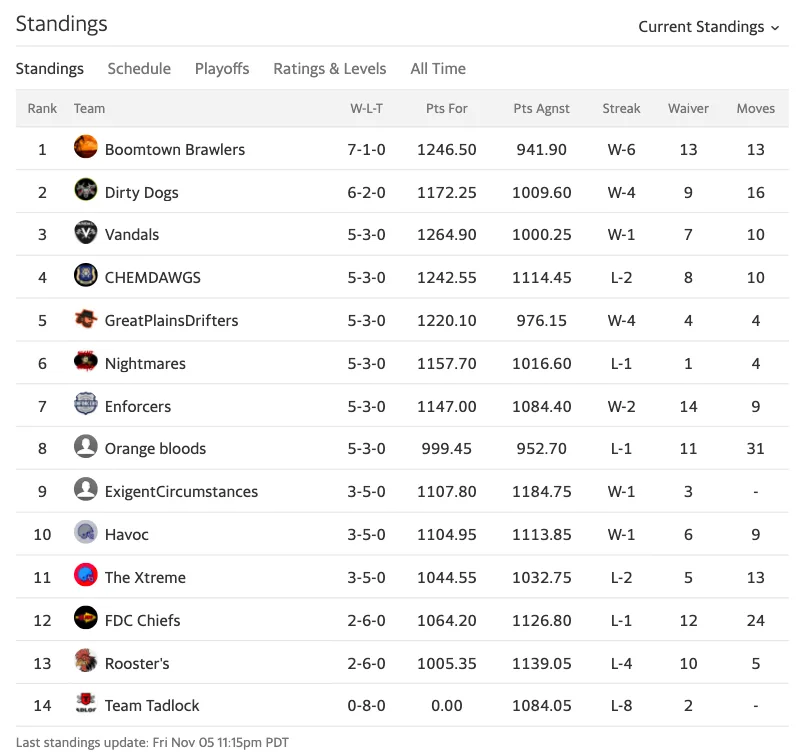The image size is (799, 756).
Task: Select The Xtreme red helmet icon
Action: click(86, 575)
